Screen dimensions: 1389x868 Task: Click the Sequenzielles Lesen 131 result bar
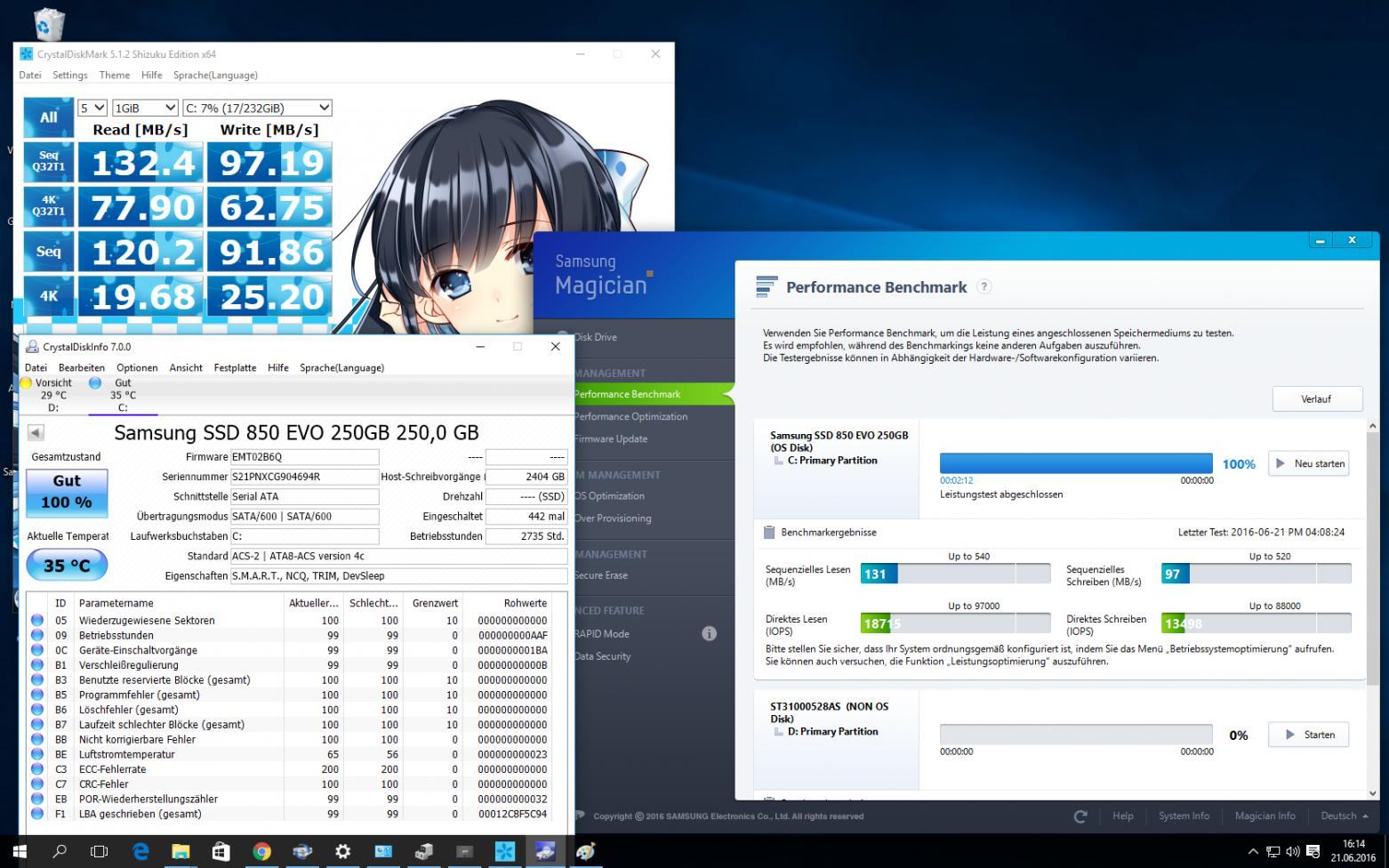click(955, 574)
